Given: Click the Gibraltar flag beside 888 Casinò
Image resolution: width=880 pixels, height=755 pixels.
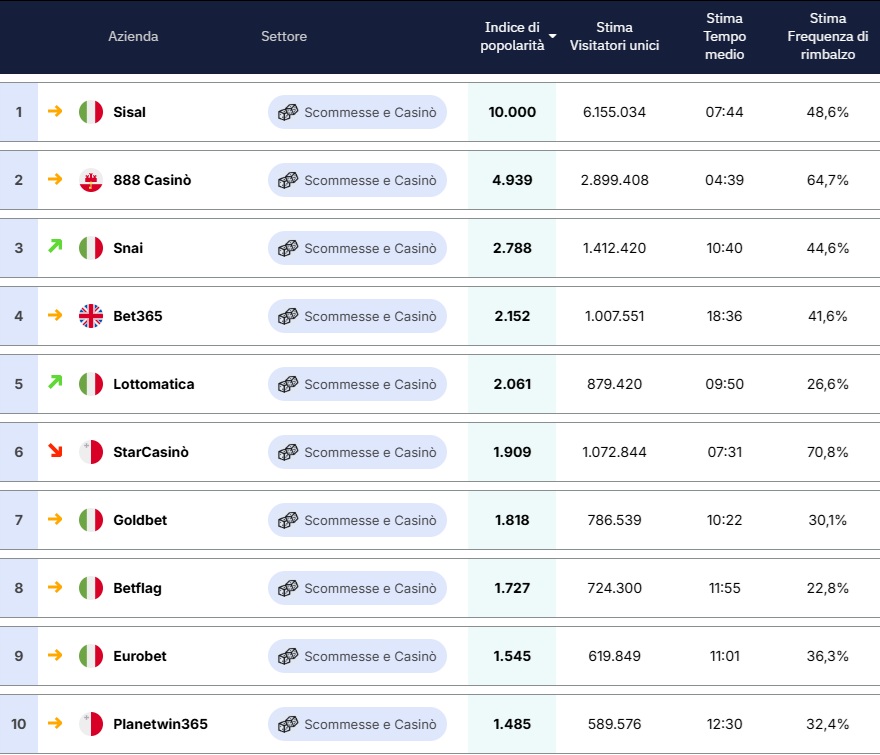Looking at the screenshot, I should pyautogui.click(x=91, y=180).
